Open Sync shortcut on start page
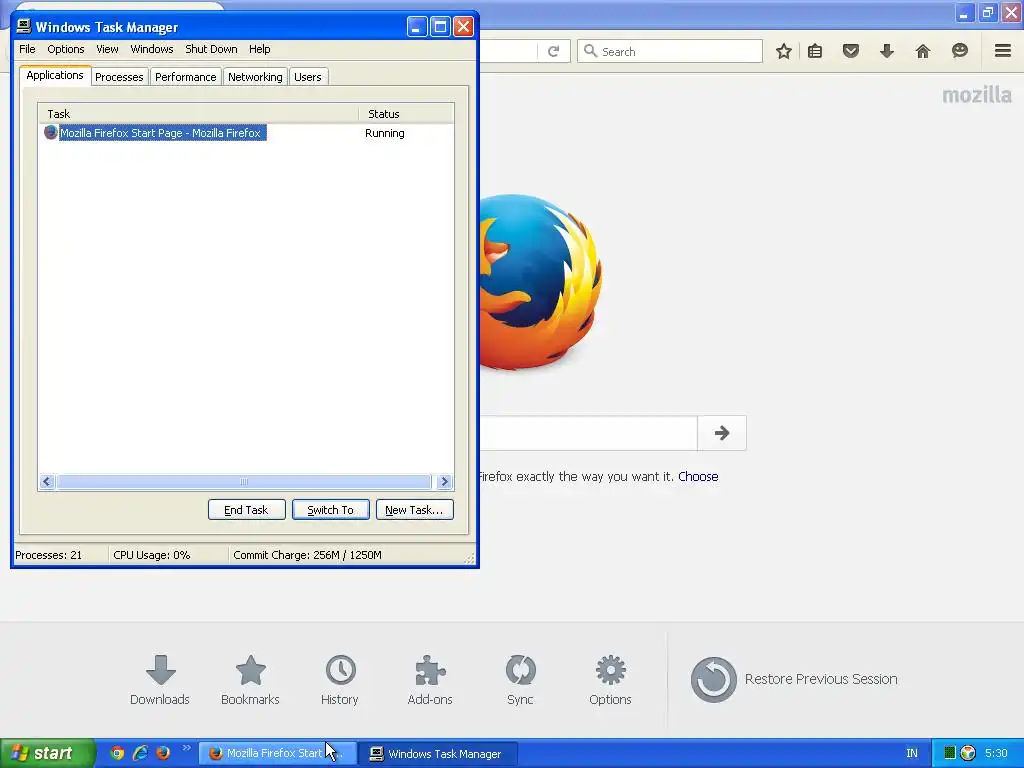This screenshot has height=768, width=1024. [x=520, y=680]
